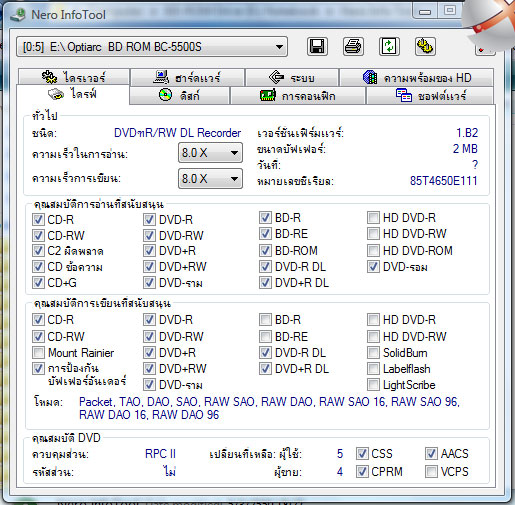Toggle DVD-R DL write checkbox
Viewport: 515px width, 505px height.
[265, 352]
